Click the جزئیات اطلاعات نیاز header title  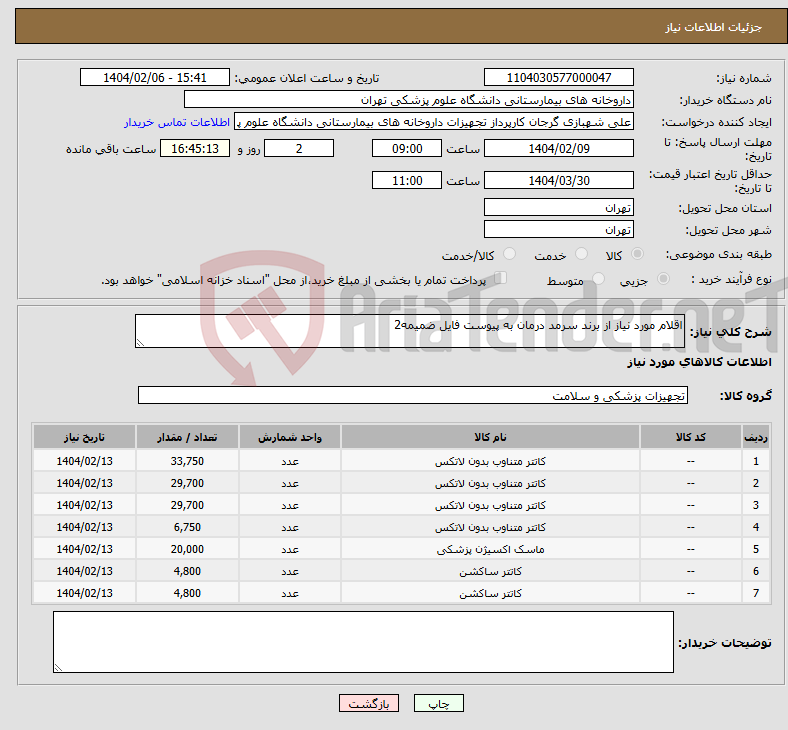[x=714, y=27]
